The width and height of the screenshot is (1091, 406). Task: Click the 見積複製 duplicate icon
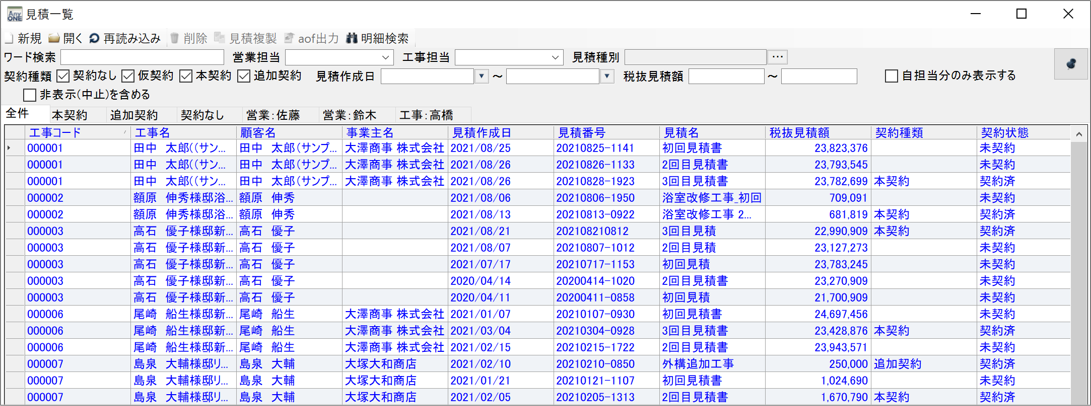(220, 38)
